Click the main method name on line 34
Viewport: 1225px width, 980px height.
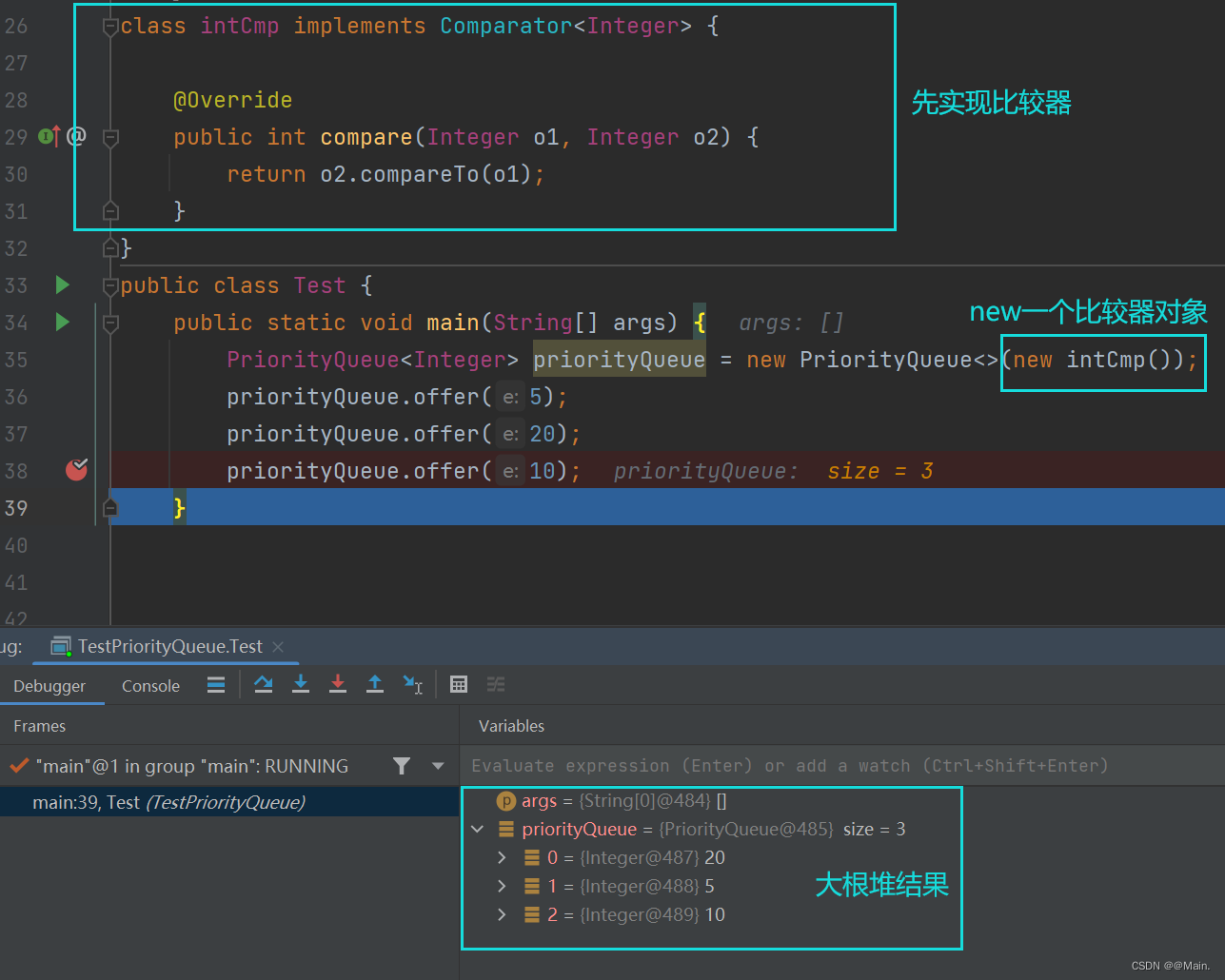(x=453, y=323)
